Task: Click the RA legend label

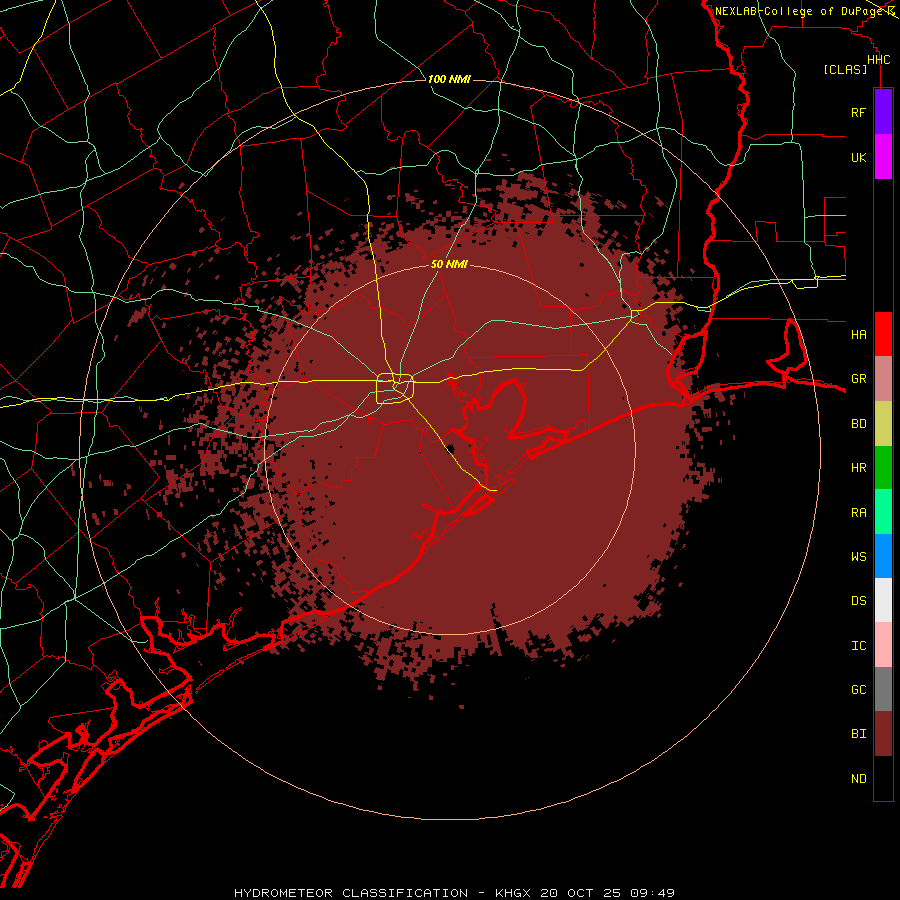Action: point(858,513)
